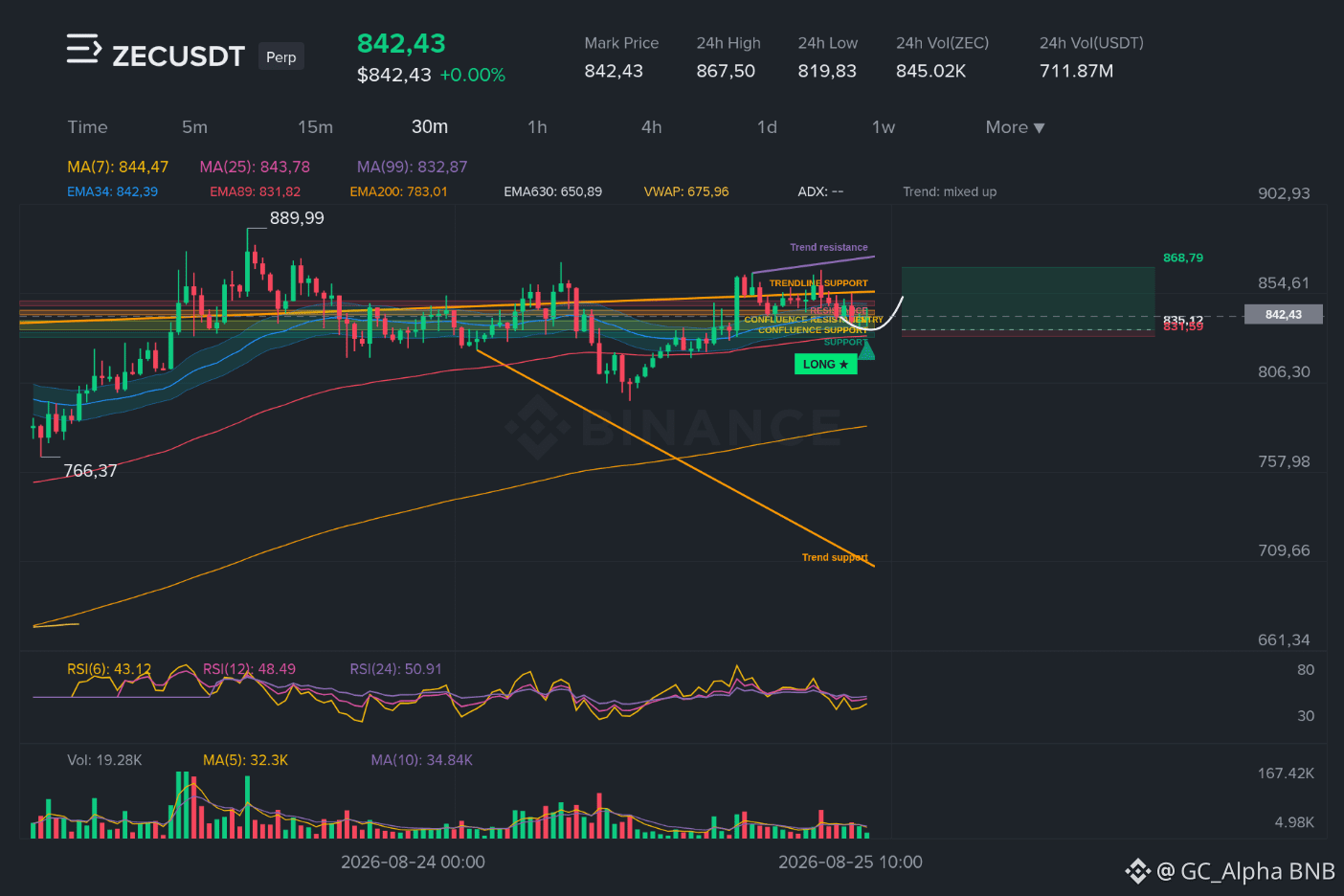
Task: Click the Vol: 19.28K label
Action: (x=104, y=760)
